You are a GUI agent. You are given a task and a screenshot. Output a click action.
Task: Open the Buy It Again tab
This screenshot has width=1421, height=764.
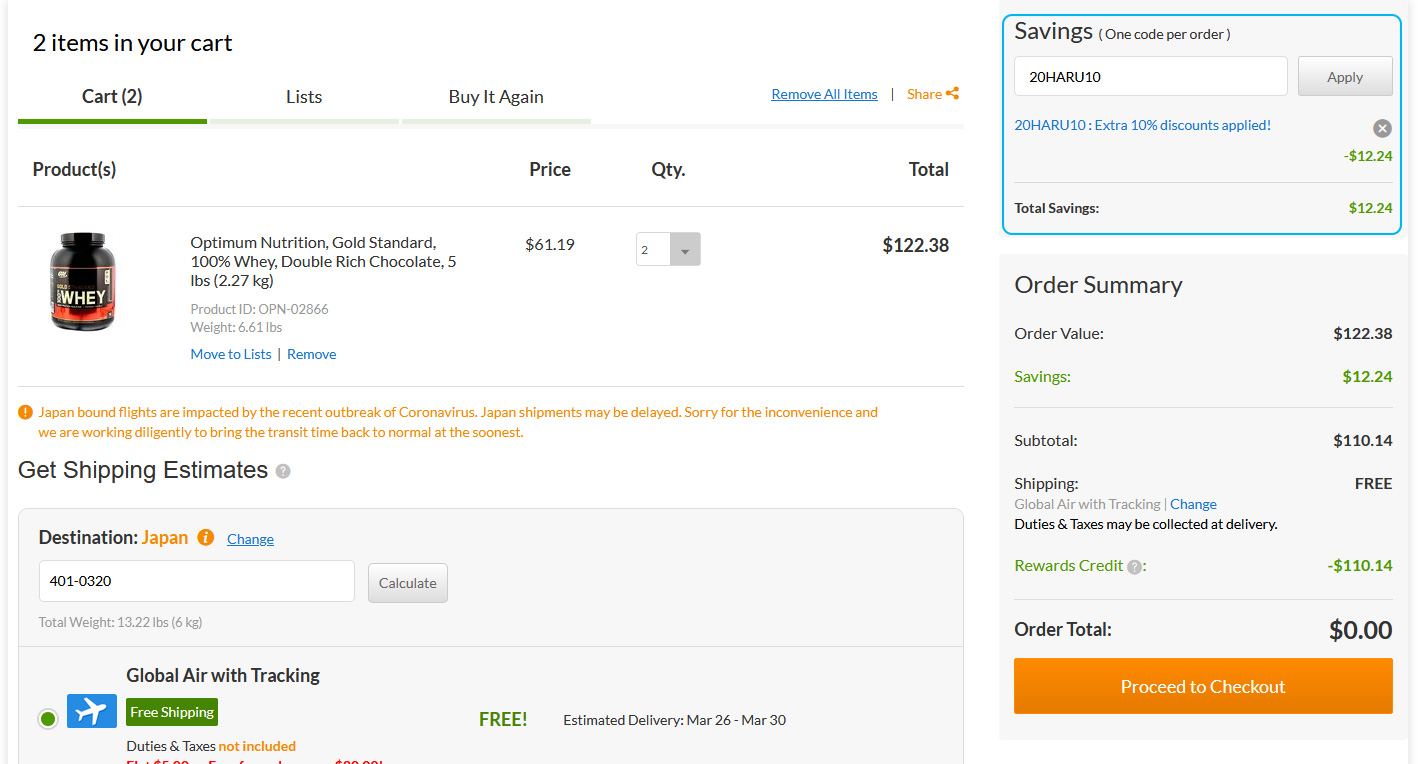pos(496,97)
